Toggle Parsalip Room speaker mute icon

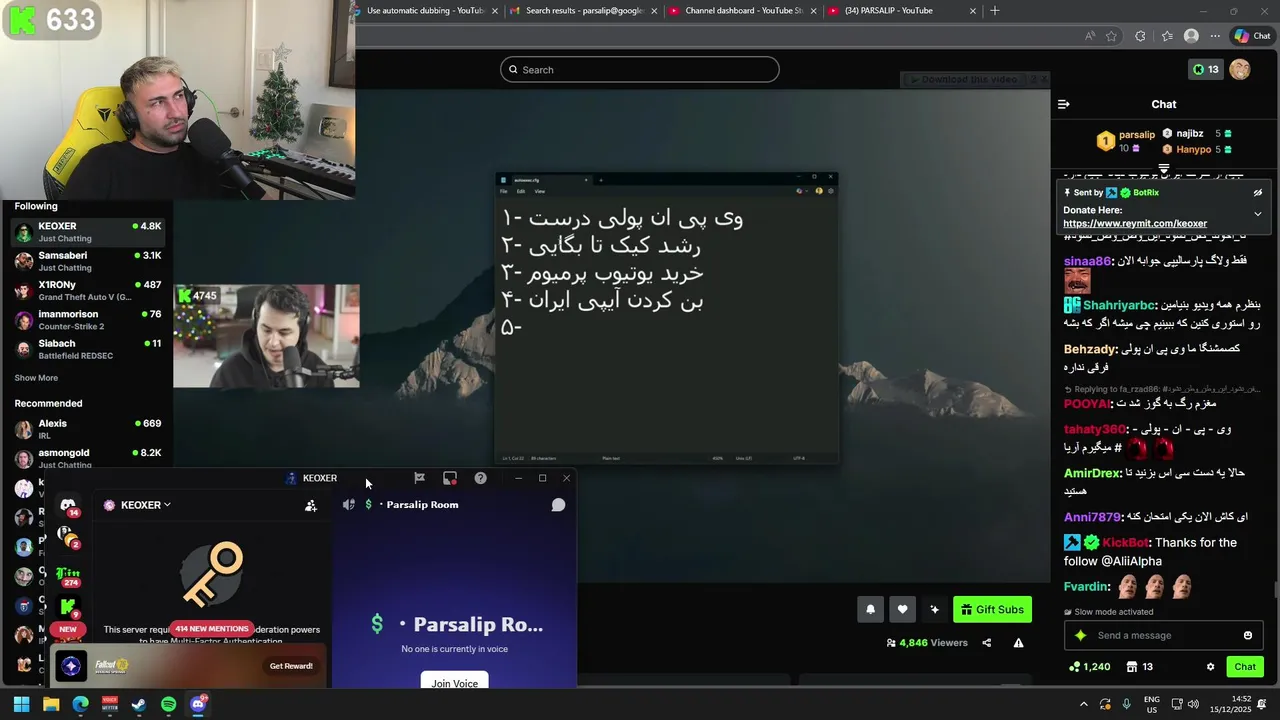(x=348, y=505)
